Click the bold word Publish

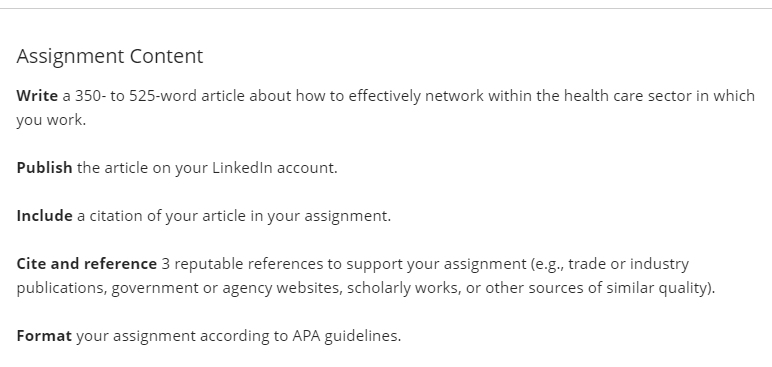[44, 168]
